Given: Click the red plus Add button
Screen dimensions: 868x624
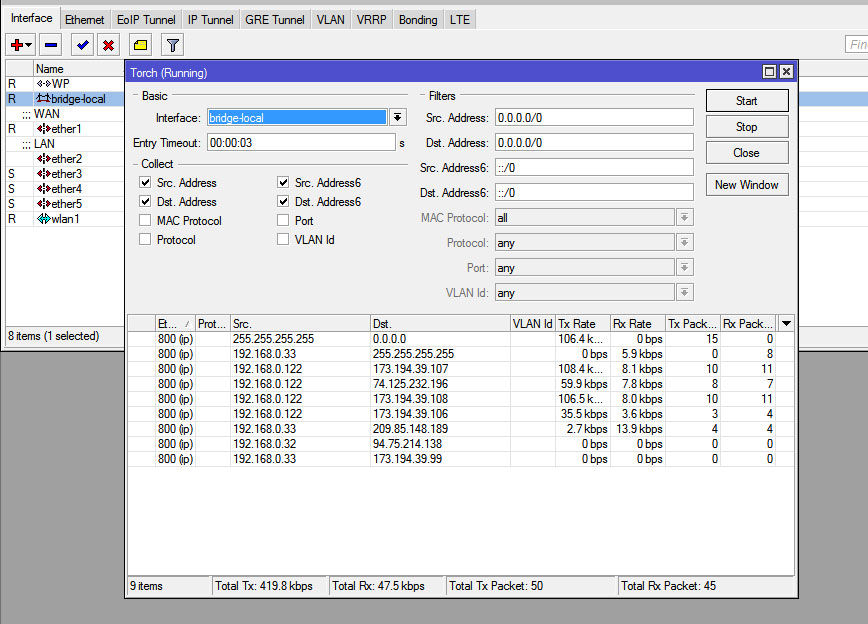Looking at the screenshot, I should pyautogui.click(x=16, y=45).
